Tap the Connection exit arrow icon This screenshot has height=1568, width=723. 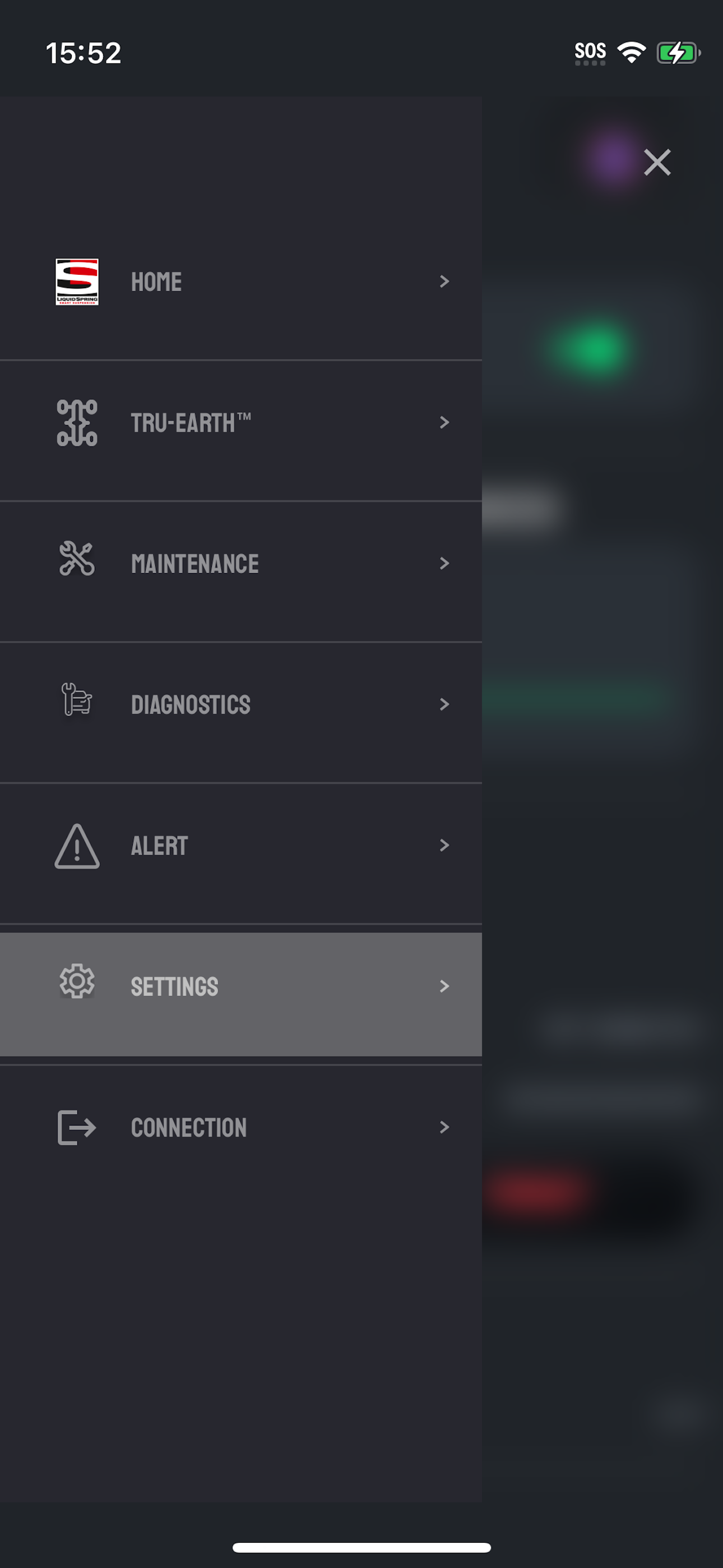tap(77, 1127)
